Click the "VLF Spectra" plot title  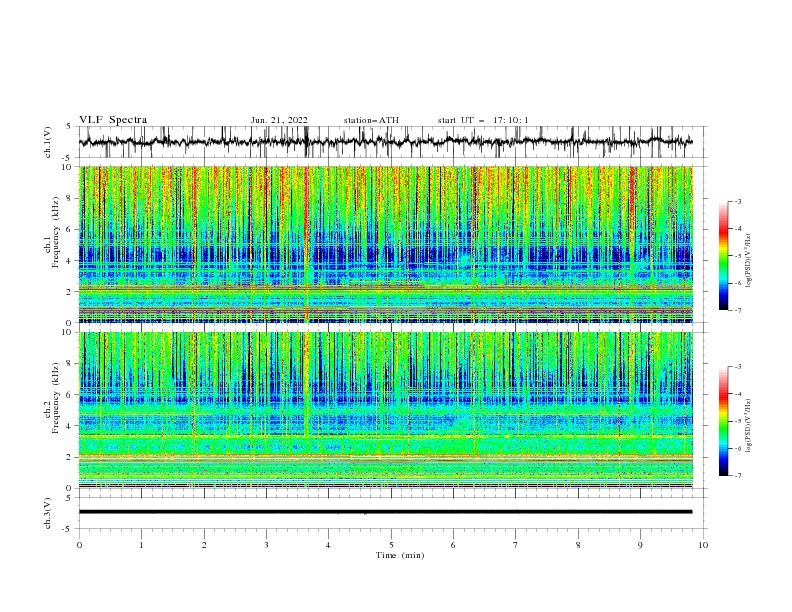[x=113, y=120]
